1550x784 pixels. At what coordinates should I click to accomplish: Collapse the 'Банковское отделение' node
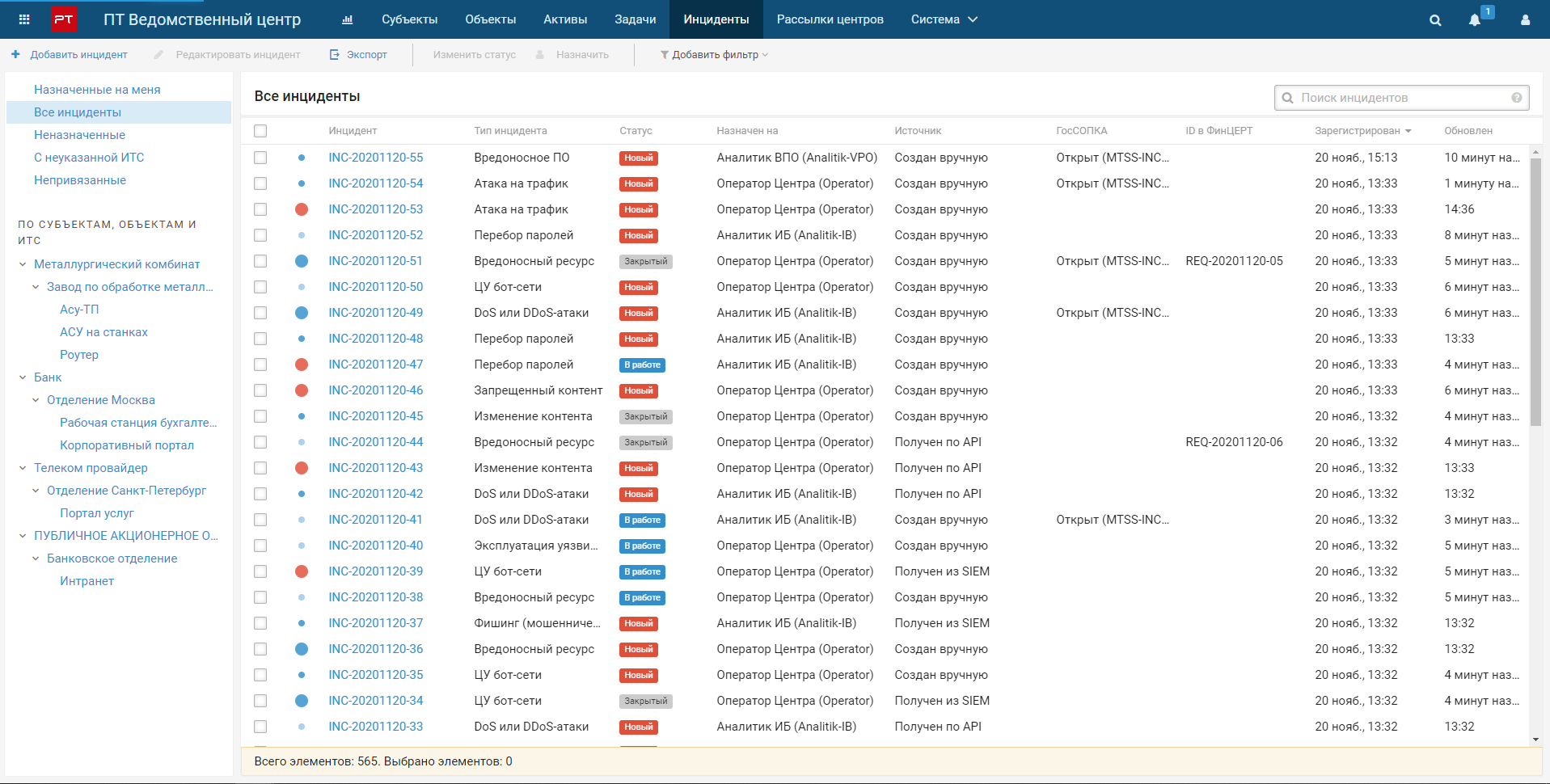tap(36, 558)
